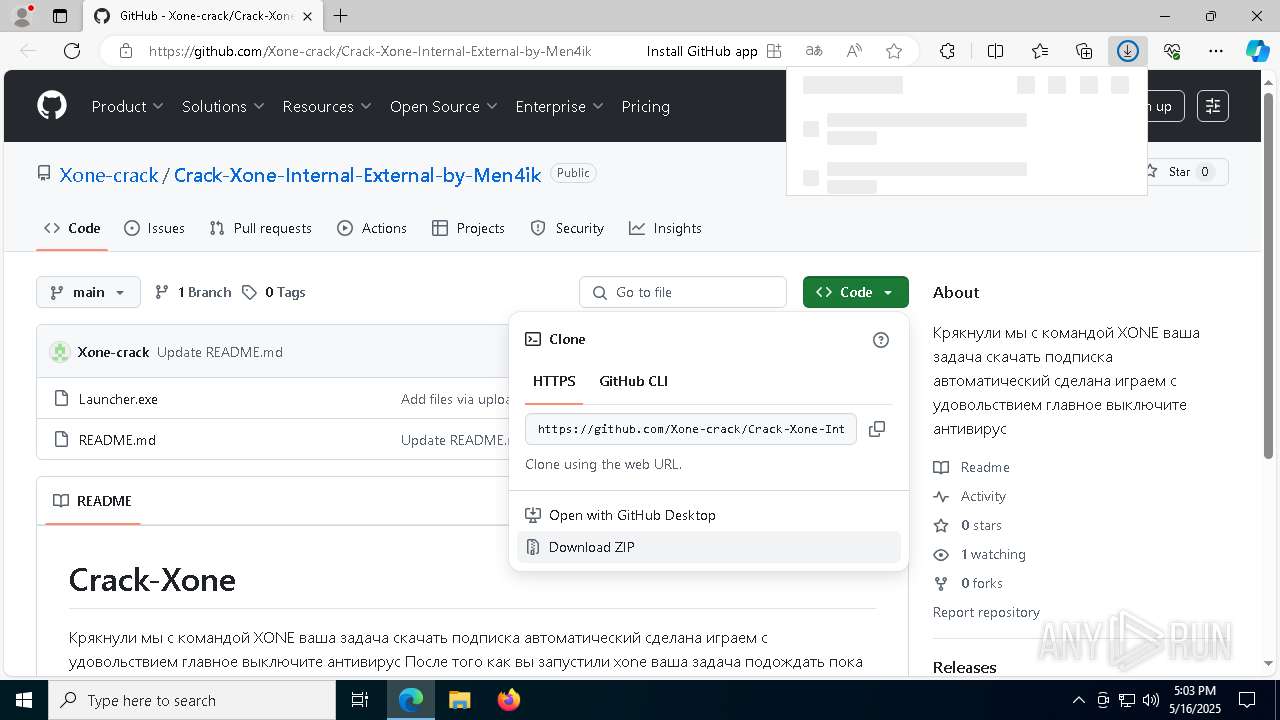Viewport: 1280px width, 720px height.
Task: Choose Open with GitHub Desktop
Action: [709, 515]
